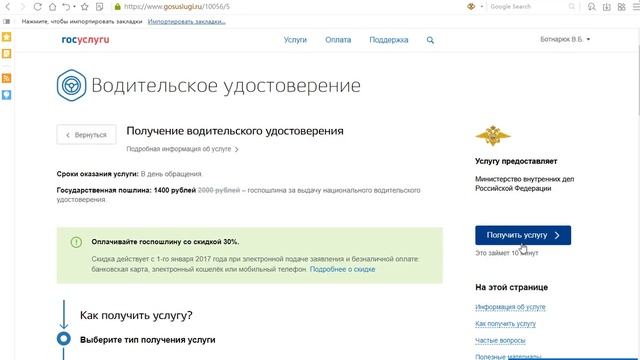
Task: Click the browser forward arrow
Action: point(22,7)
